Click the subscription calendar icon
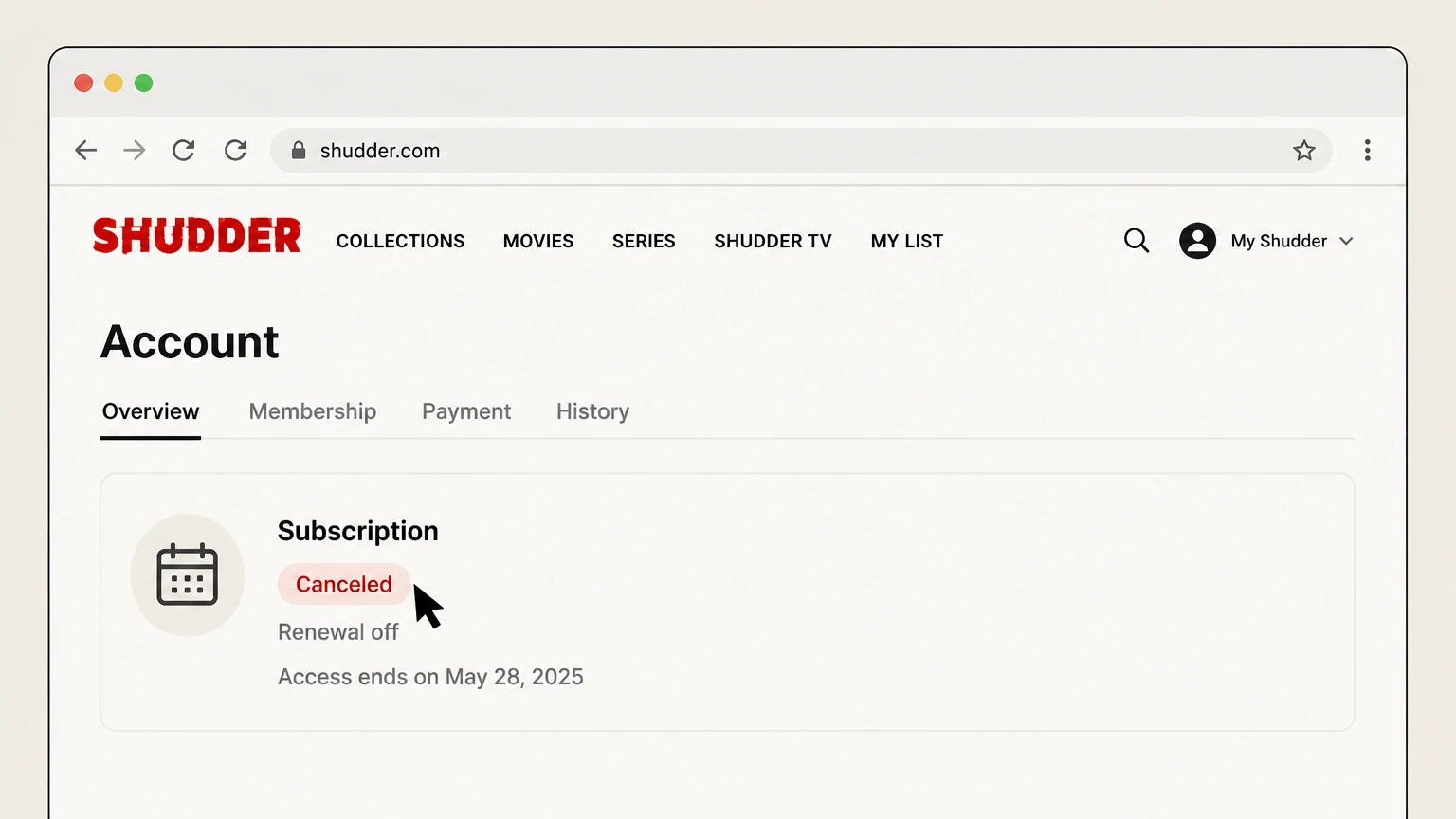This screenshot has height=819, width=1456. [188, 574]
